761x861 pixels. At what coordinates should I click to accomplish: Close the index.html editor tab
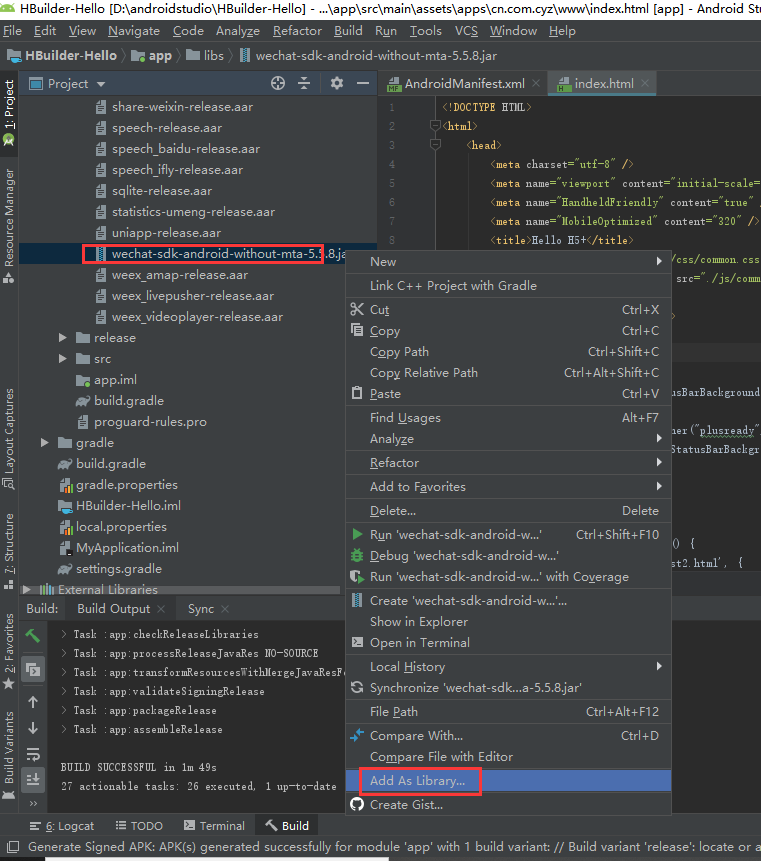click(x=645, y=83)
